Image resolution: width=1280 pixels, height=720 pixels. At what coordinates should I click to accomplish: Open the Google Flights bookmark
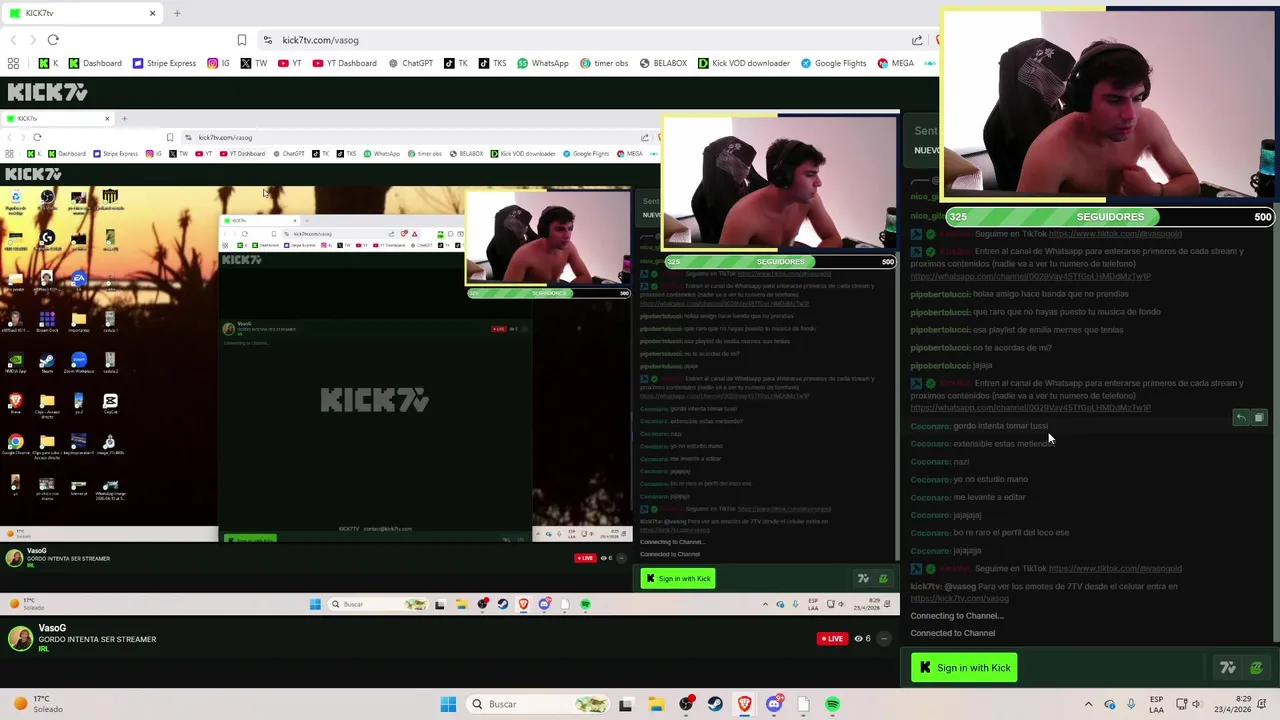(x=832, y=63)
